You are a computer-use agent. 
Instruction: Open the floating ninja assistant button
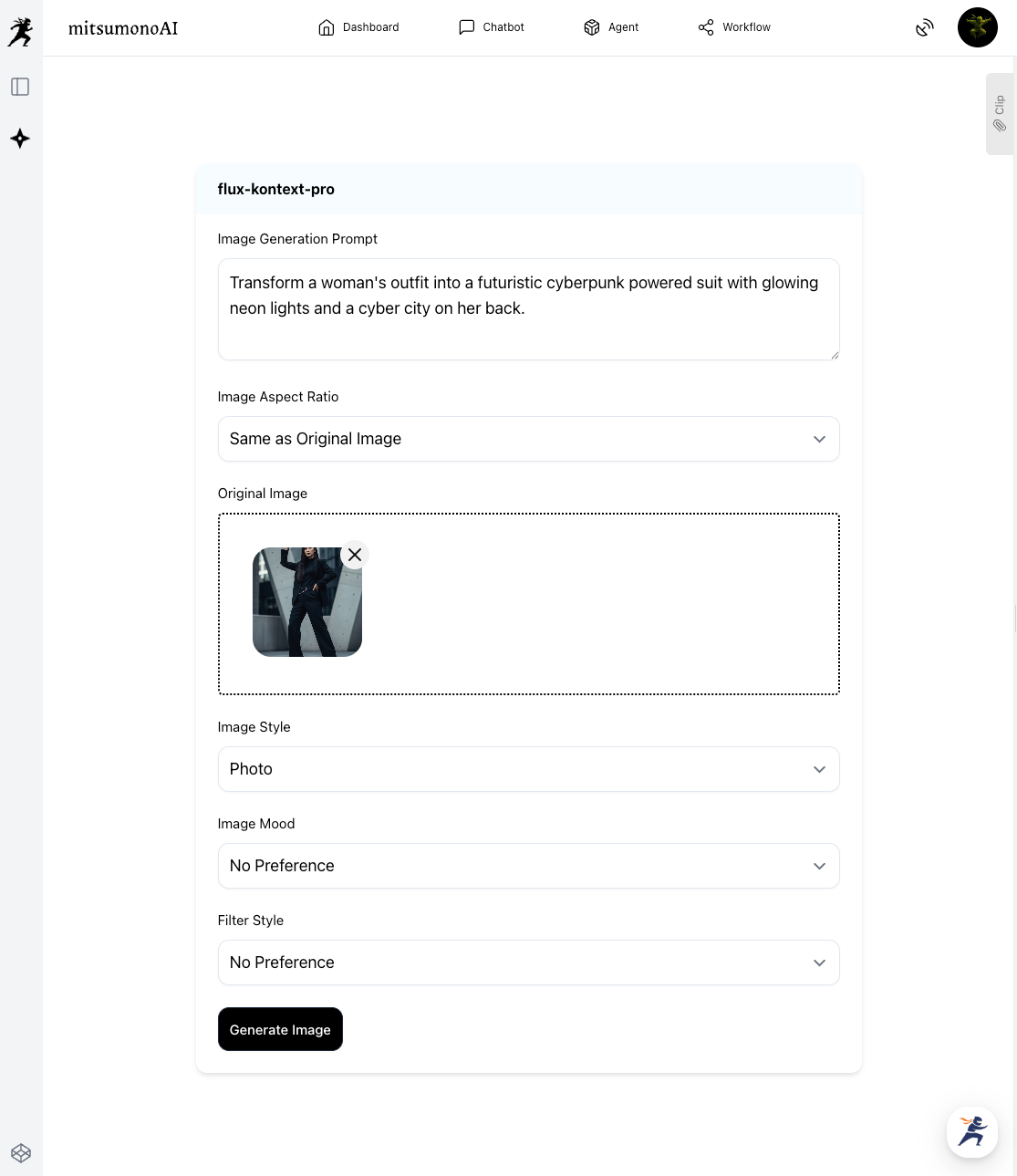[972, 1132]
